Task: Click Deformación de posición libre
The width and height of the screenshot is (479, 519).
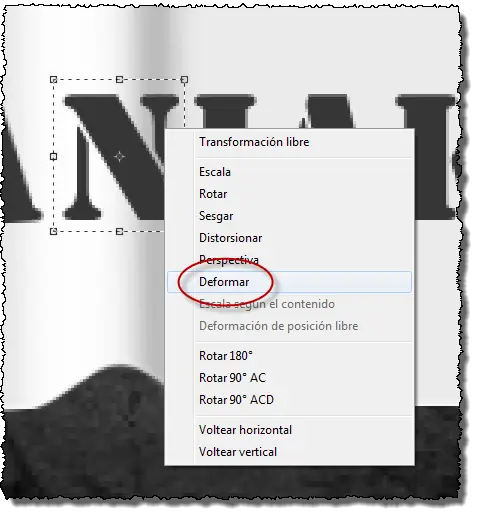Action: (x=289, y=326)
